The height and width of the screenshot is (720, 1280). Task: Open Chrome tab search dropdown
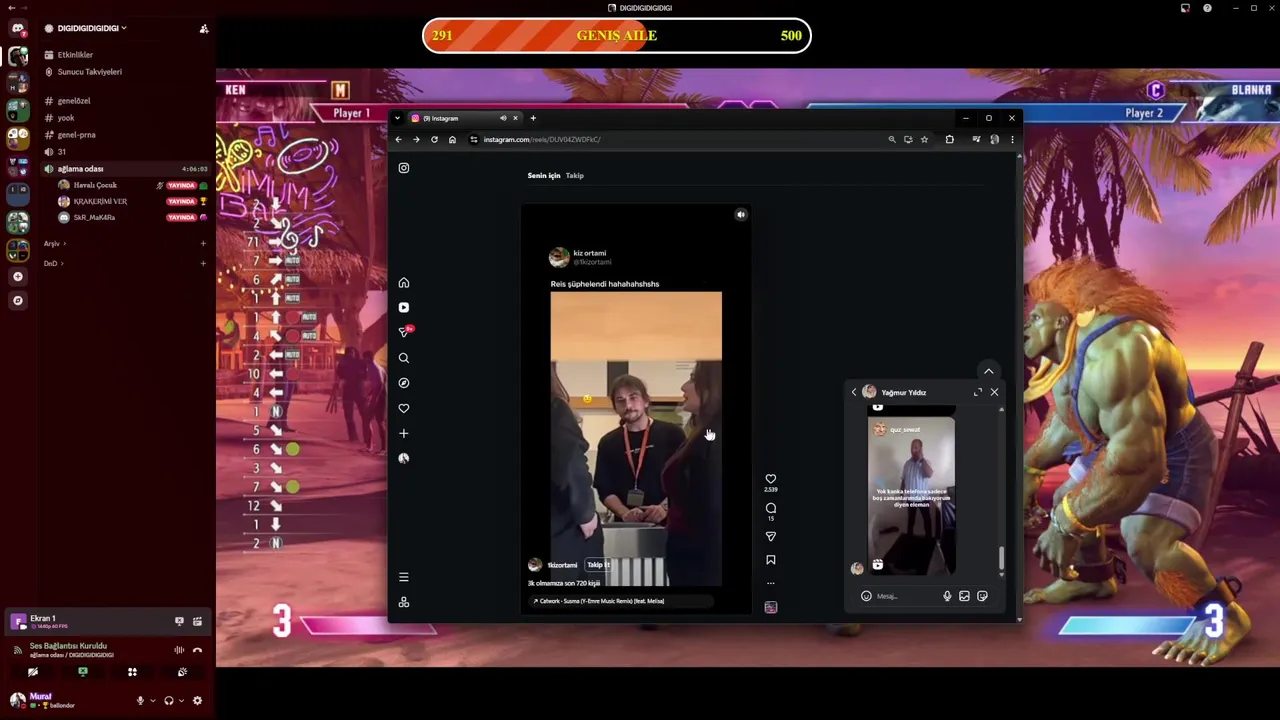point(397,118)
